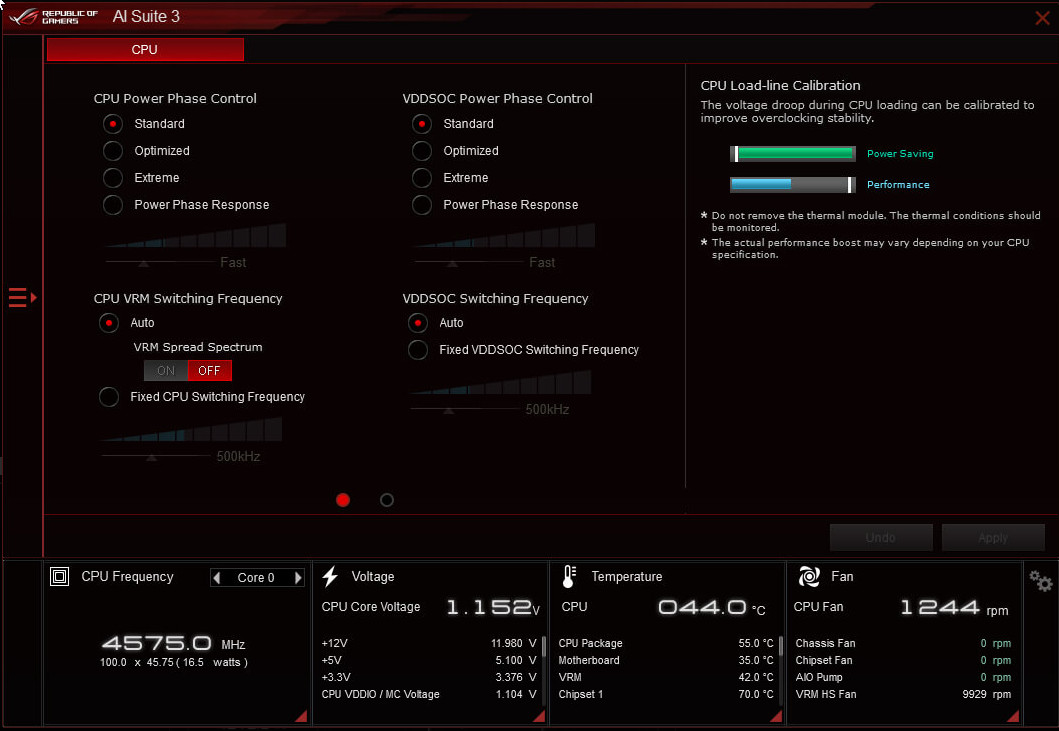
Task: Click the Performance link next to the blue bar
Action: coord(898,184)
